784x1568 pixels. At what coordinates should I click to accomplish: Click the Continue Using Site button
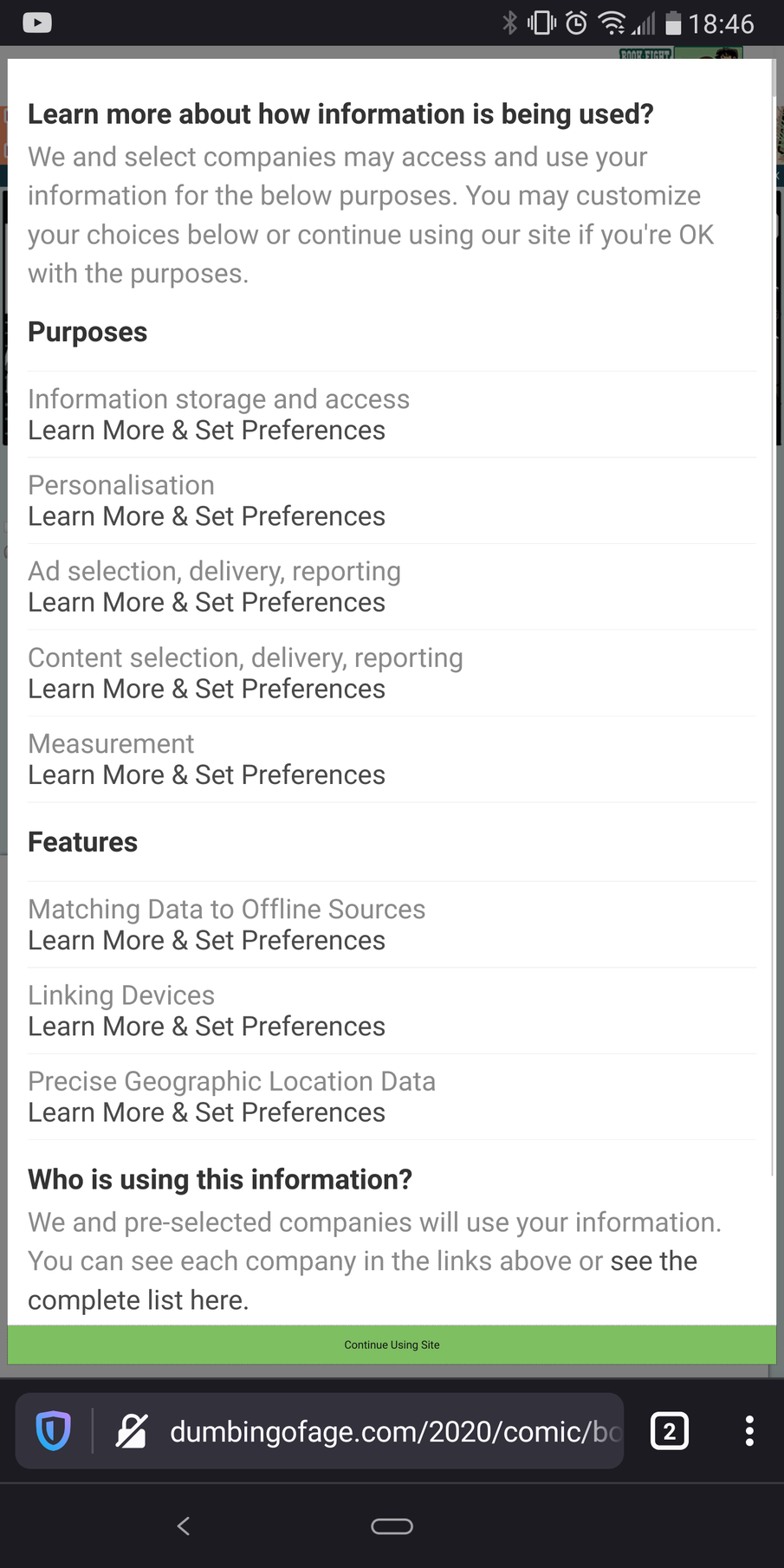[x=392, y=1344]
